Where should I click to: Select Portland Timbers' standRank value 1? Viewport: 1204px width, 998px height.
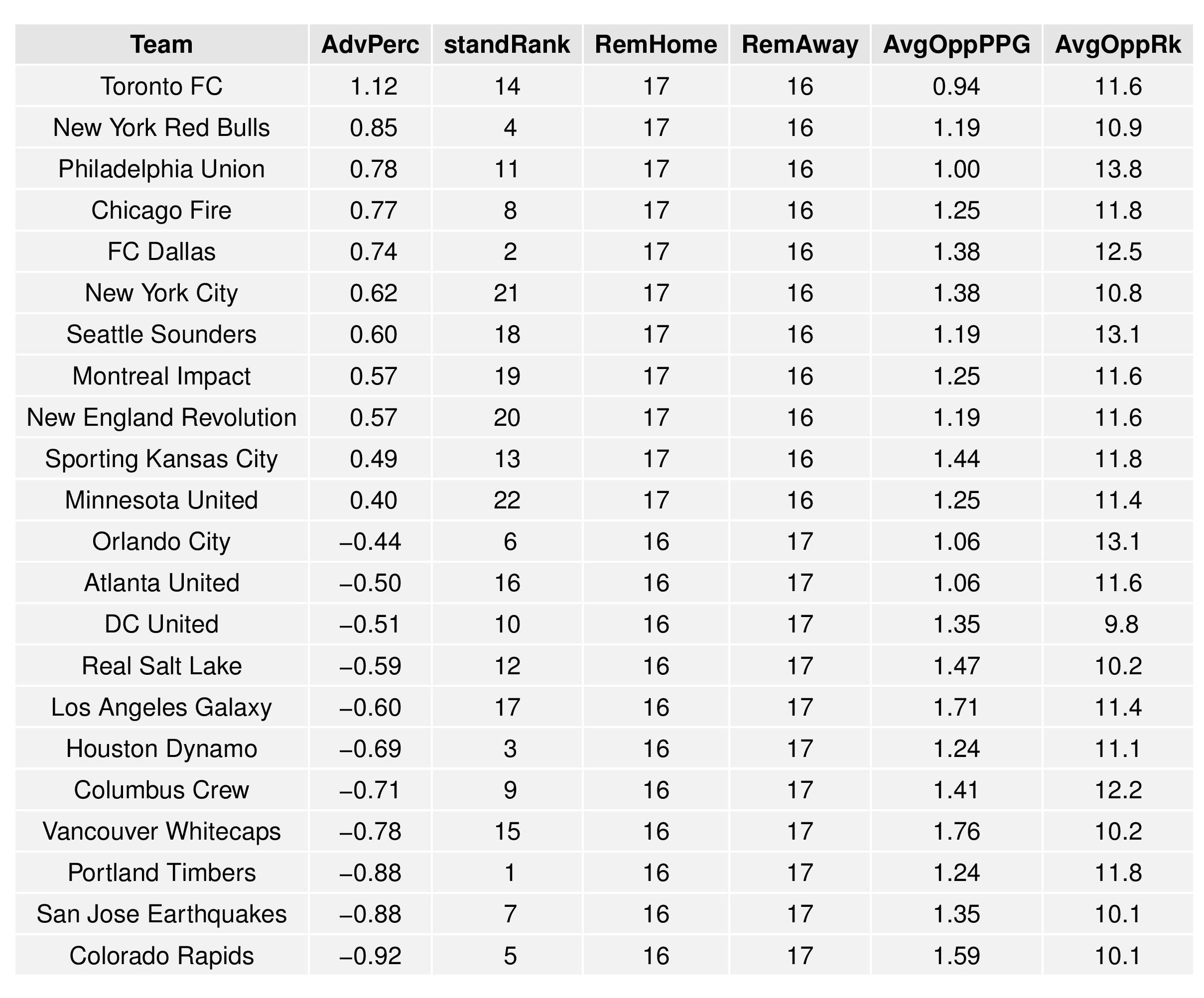click(x=510, y=873)
